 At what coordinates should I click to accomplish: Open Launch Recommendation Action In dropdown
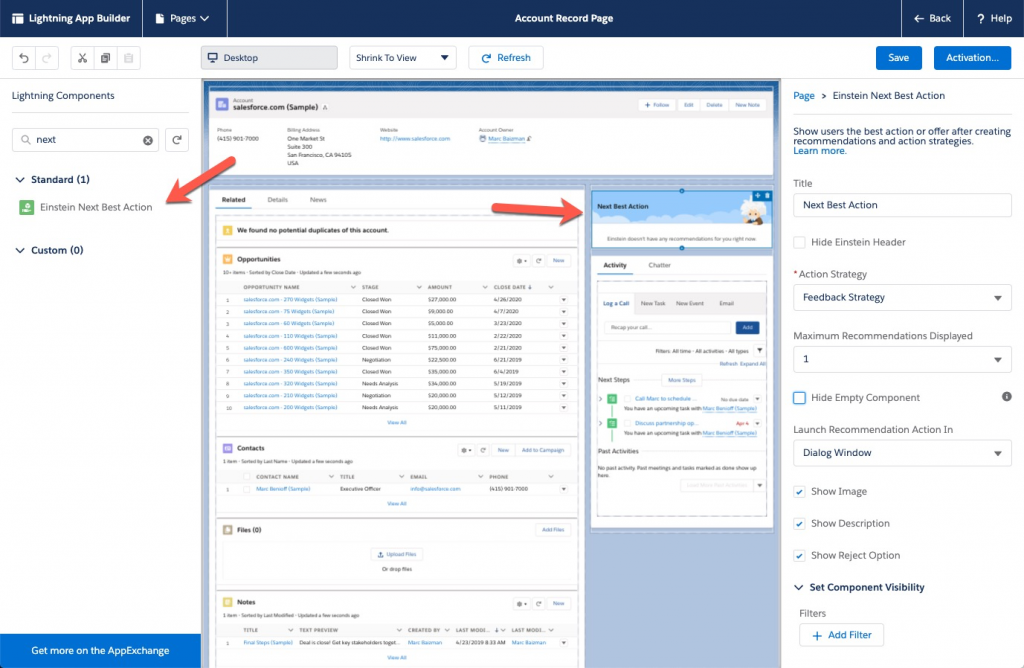coord(902,453)
